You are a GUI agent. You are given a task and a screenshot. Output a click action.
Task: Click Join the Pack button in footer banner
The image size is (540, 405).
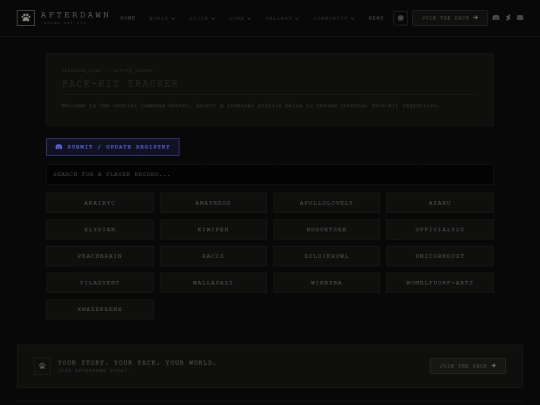point(468,366)
